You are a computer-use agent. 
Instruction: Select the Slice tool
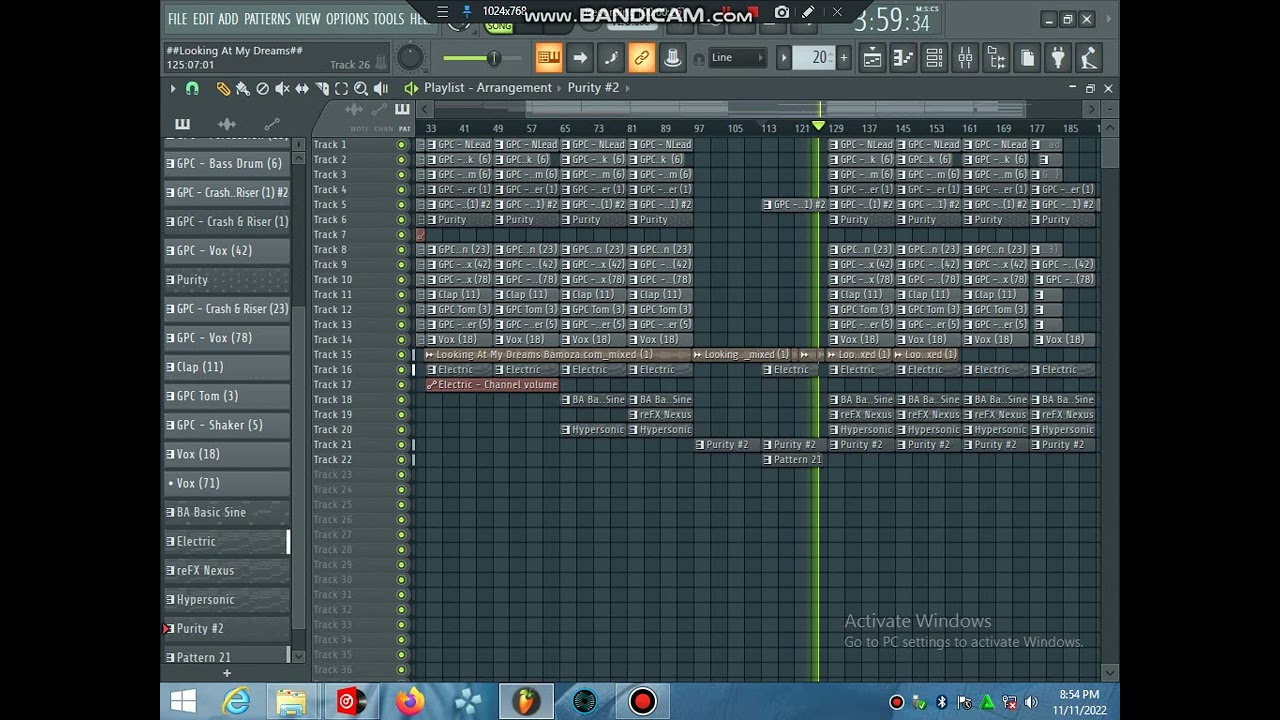pyautogui.click(x=322, y=88)
